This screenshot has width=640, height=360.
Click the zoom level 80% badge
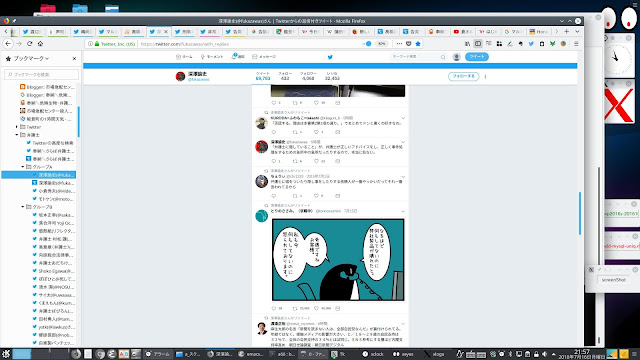(381, 44)
